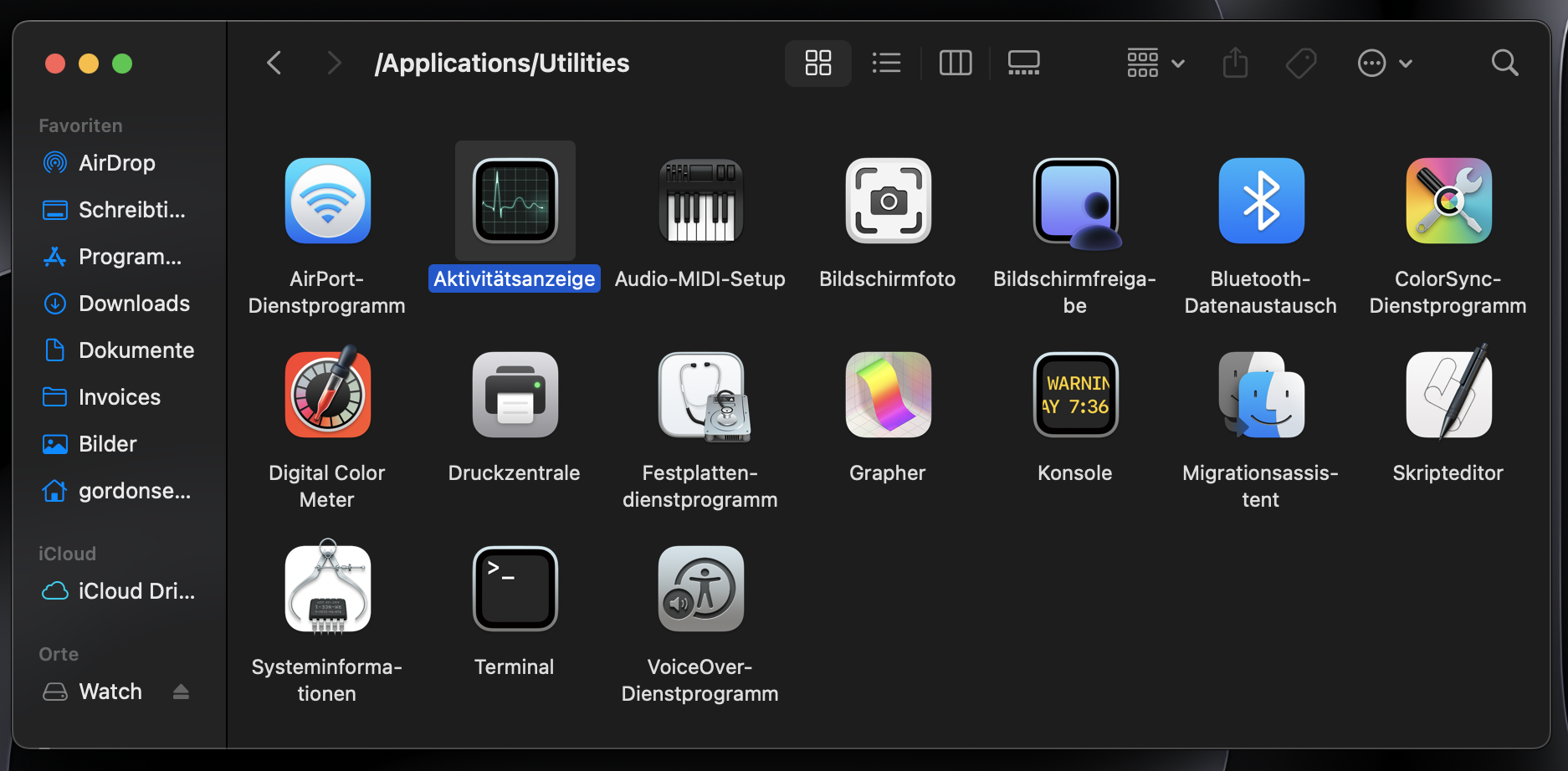The width and height of the screenshot is (1568, 771).
Task: Eject the Watch volume
Action: click(x=181, y=691)
